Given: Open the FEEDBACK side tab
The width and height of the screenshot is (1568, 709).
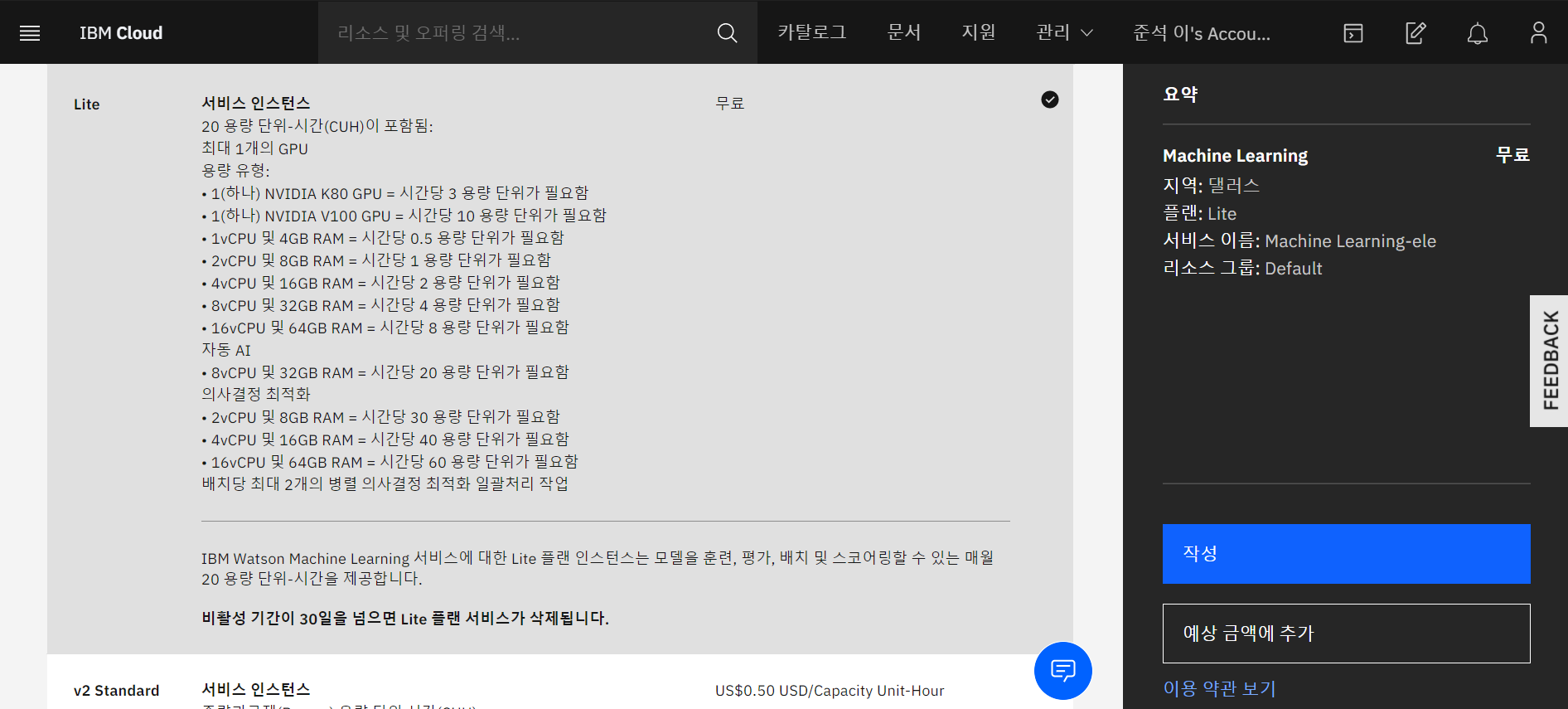Looking at the screenshot, I should pos(1549,361).
